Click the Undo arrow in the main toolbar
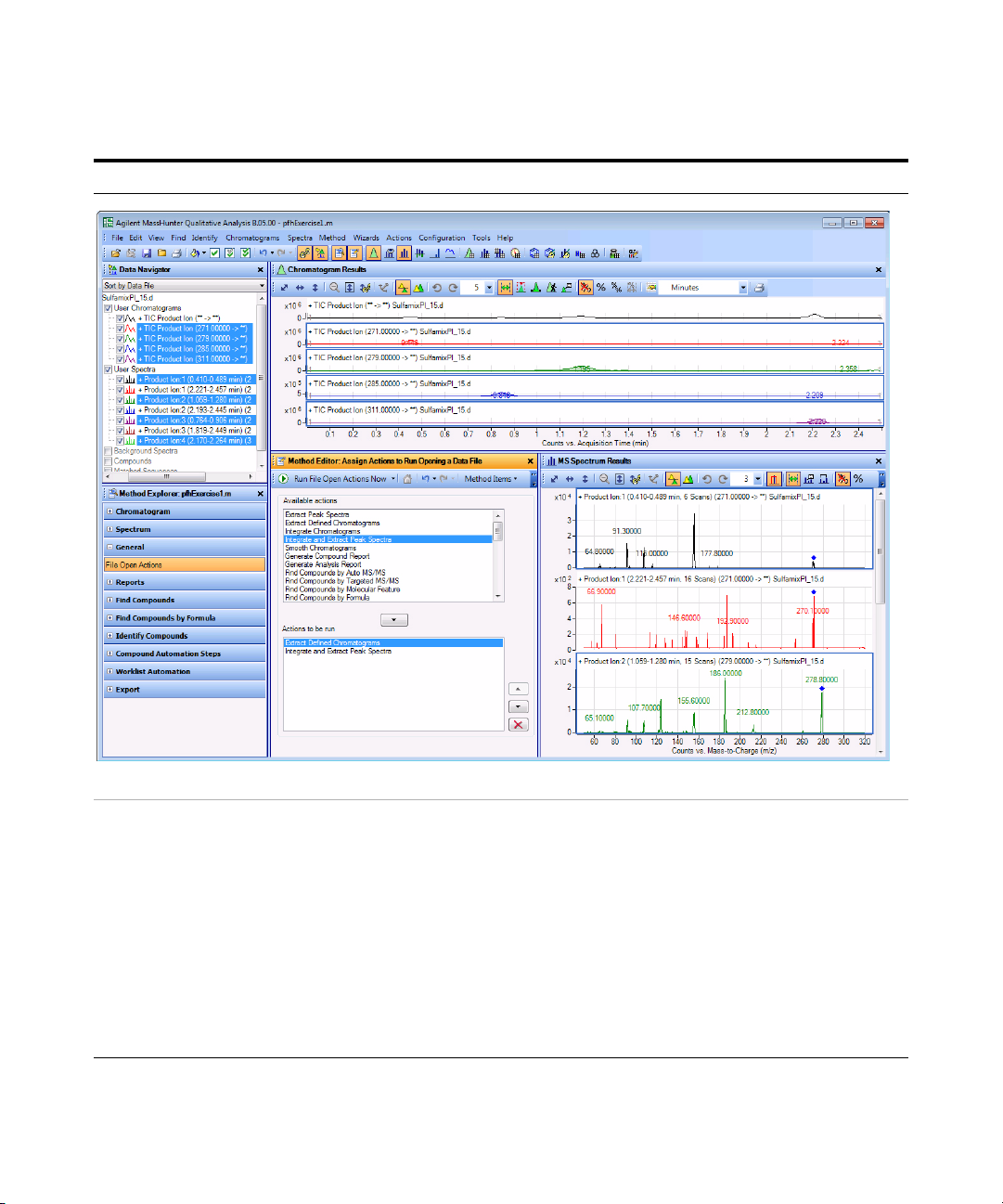 (264, 252)
